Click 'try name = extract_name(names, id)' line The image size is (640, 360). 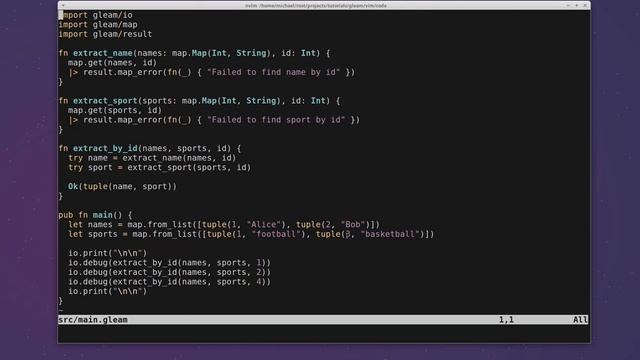tap(152, 158)
